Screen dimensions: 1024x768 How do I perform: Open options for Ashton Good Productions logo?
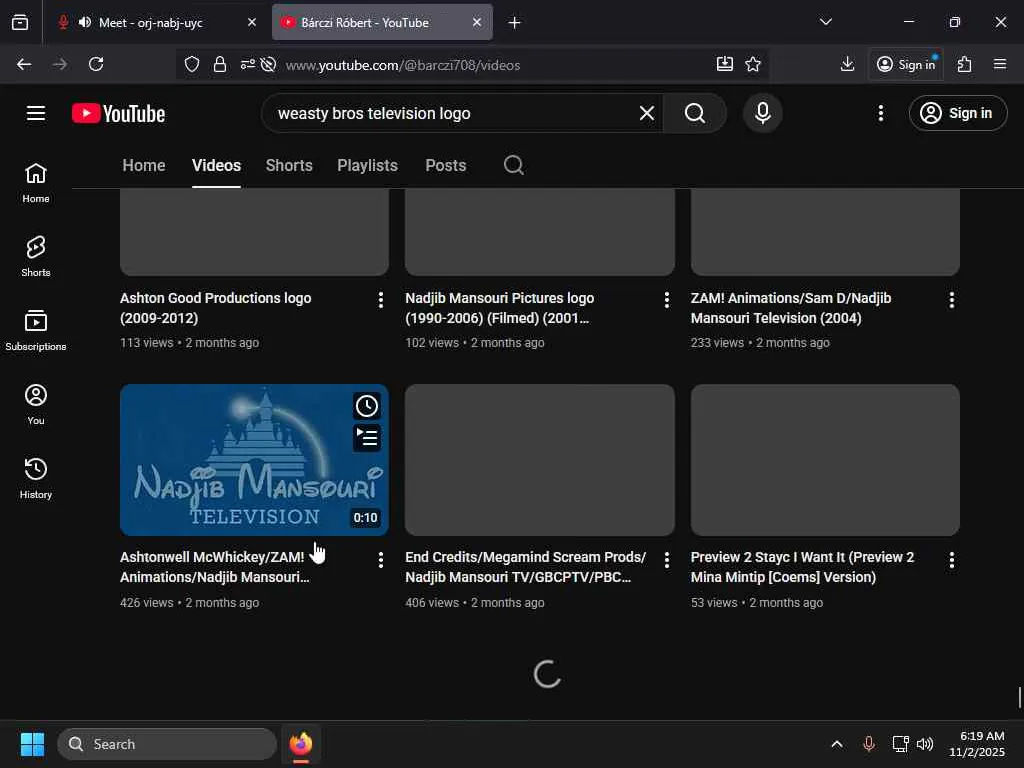point(381,300)
